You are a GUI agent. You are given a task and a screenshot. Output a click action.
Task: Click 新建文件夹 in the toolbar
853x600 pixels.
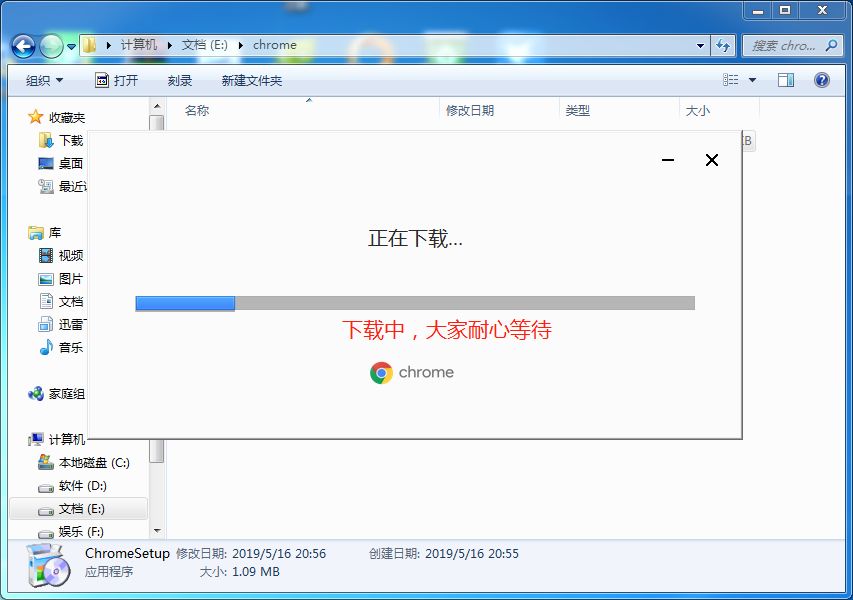pos(251,81)
